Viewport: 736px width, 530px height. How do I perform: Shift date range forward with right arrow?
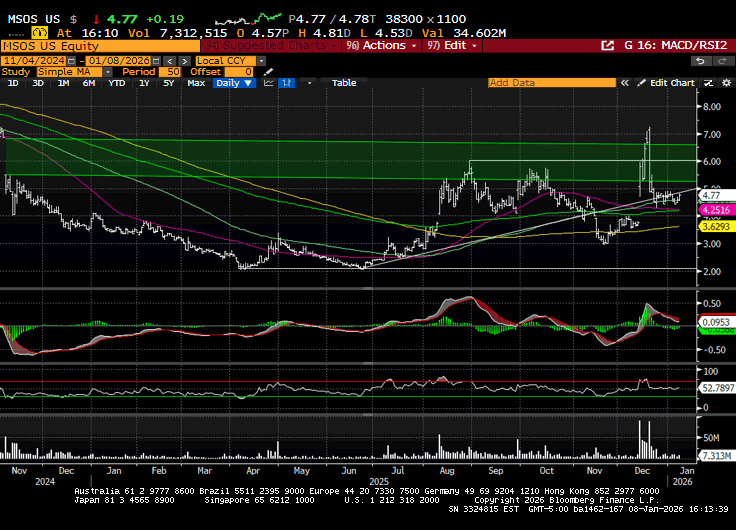[x=184, y=61]
